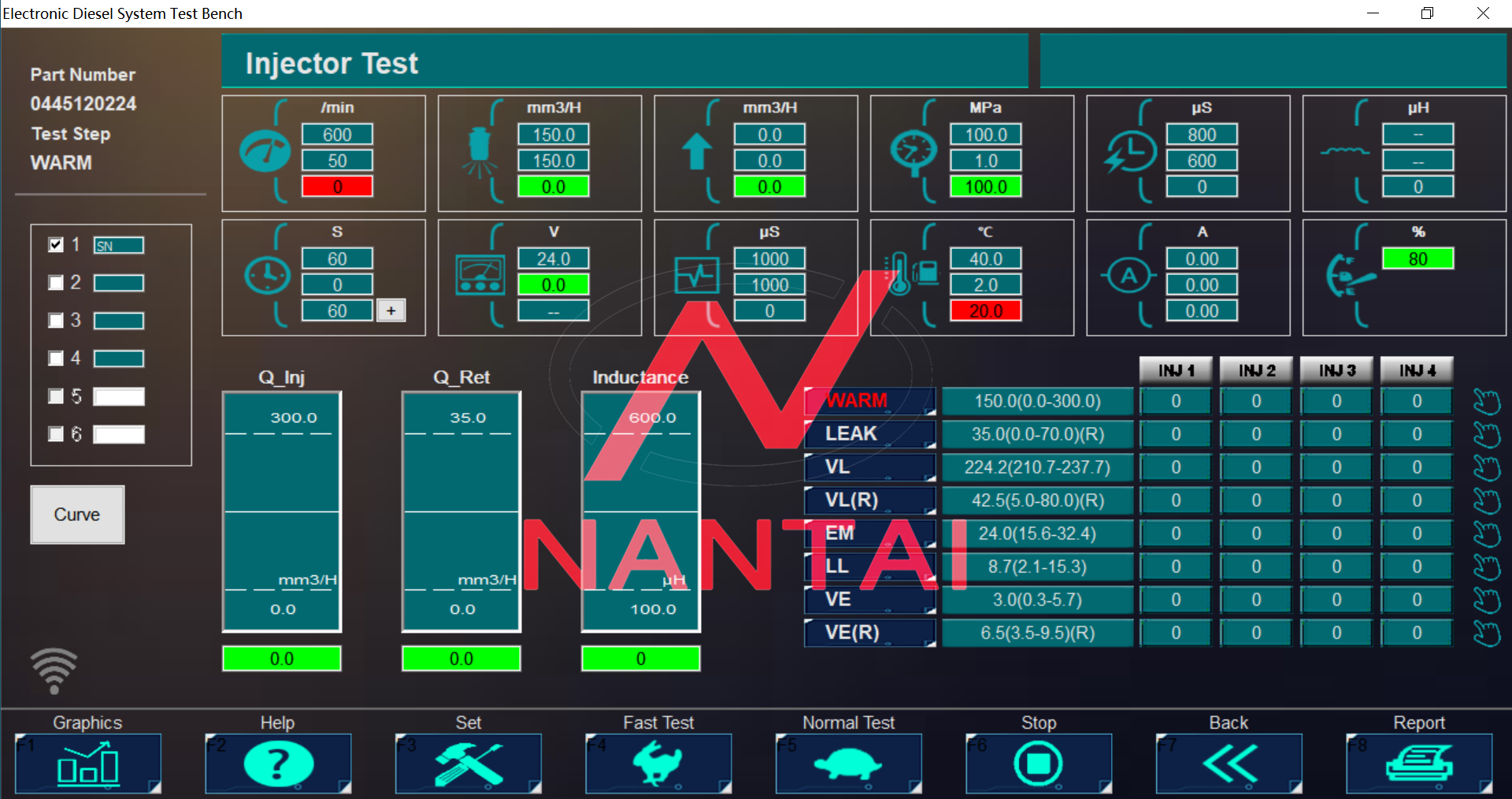Uncheck injector channel 1 checkbox
Screen dimensions: 1512x799
point(56,245)
